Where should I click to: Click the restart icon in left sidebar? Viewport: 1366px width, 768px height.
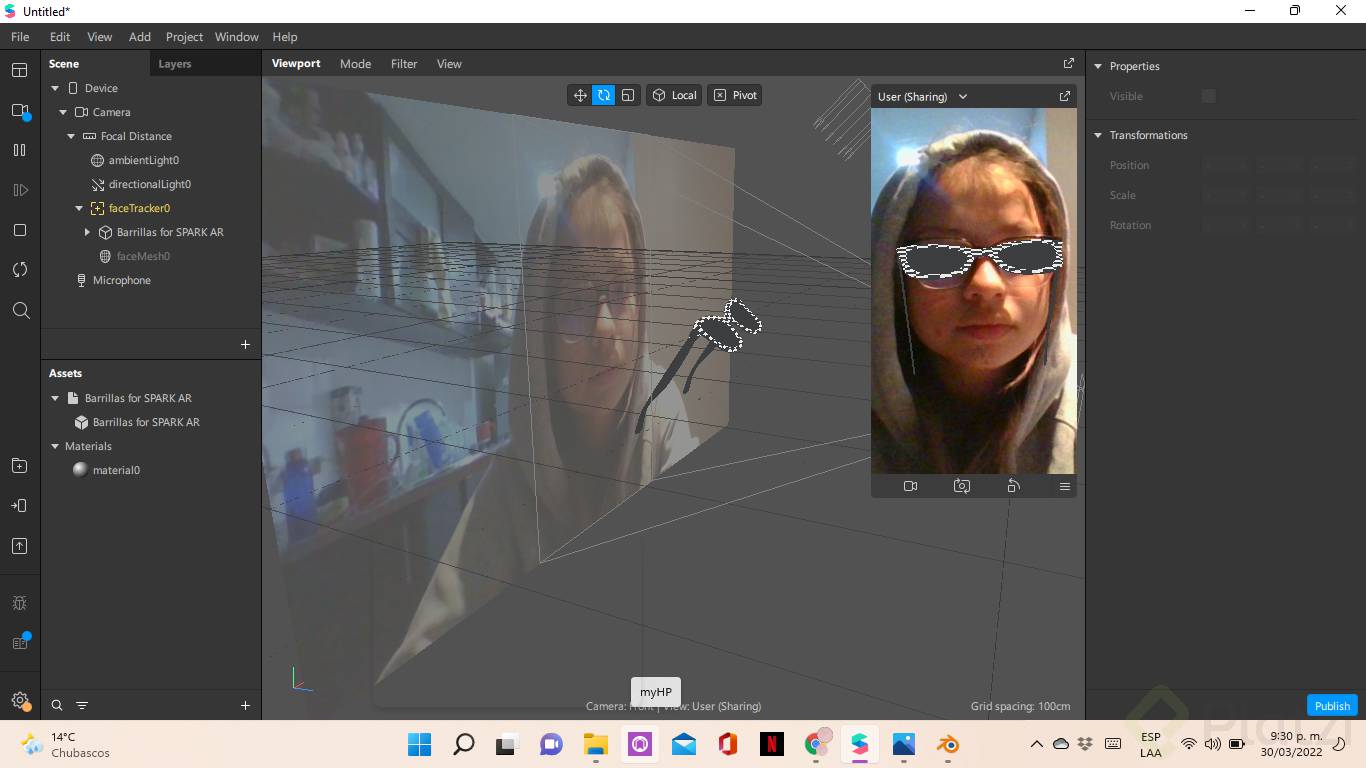click(x=20, y=270)
